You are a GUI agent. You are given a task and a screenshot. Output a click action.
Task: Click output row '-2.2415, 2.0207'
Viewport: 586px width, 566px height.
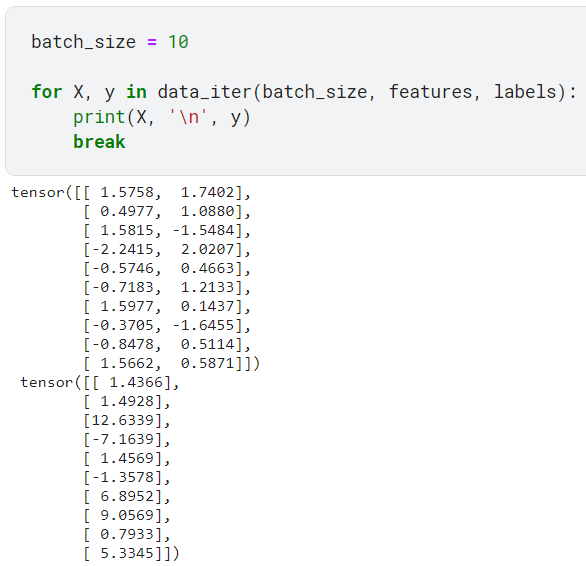coord(167,249)
